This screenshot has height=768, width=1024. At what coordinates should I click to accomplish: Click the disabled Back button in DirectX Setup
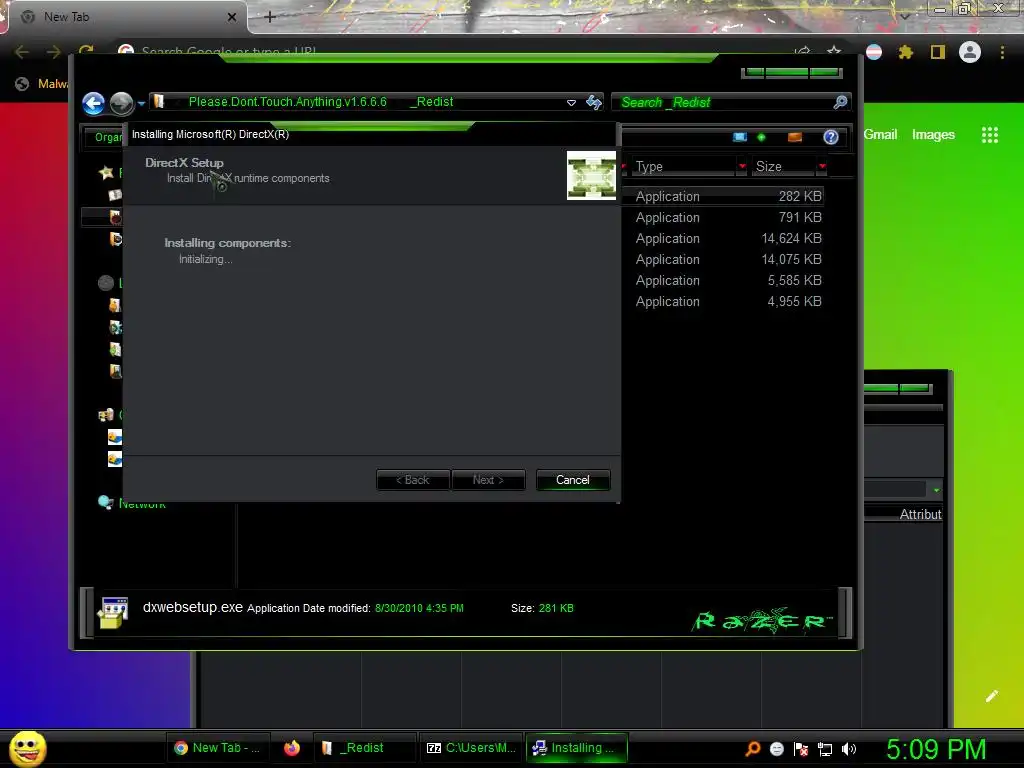[413, 480]
